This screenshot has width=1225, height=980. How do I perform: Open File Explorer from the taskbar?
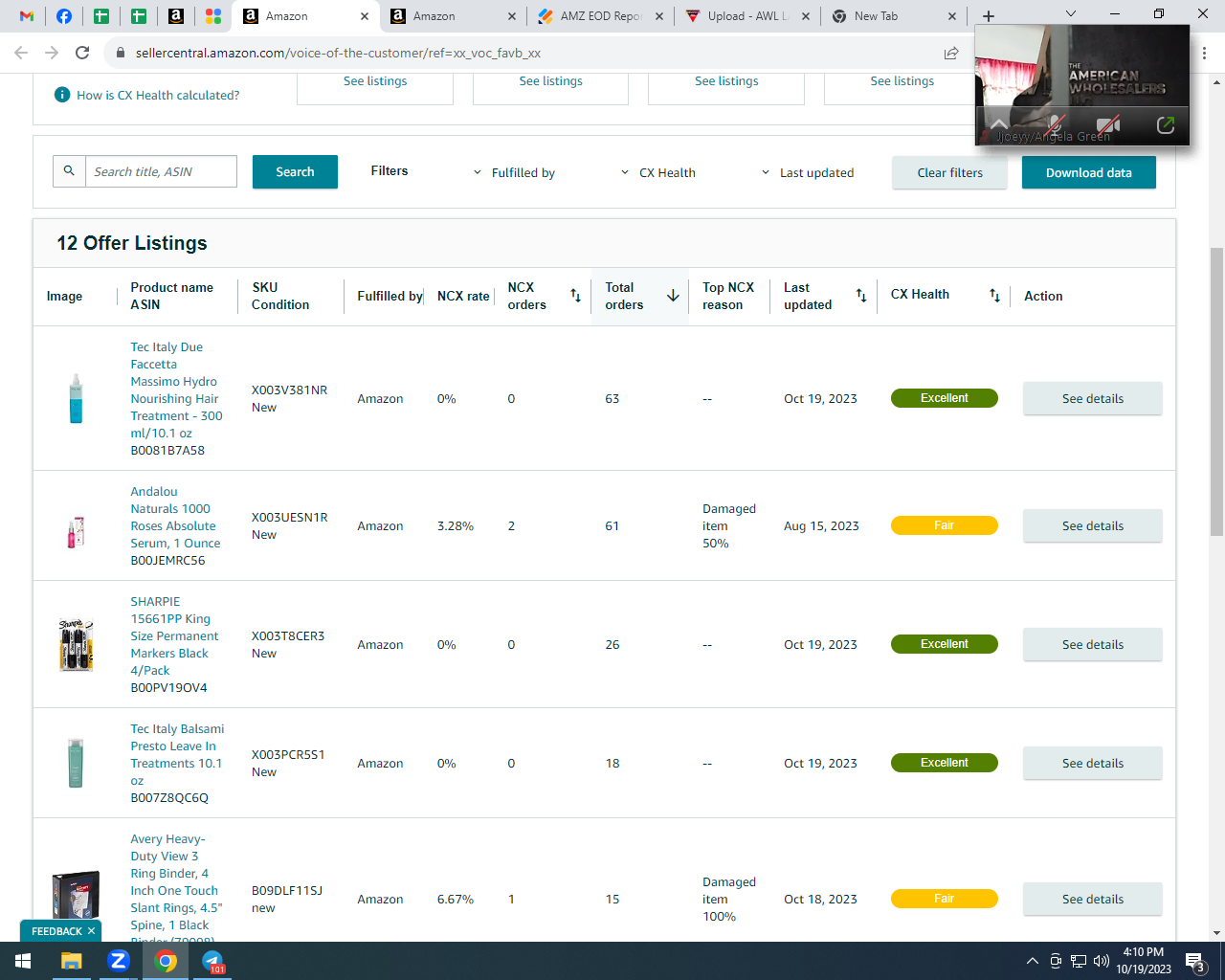pos(72,961)
